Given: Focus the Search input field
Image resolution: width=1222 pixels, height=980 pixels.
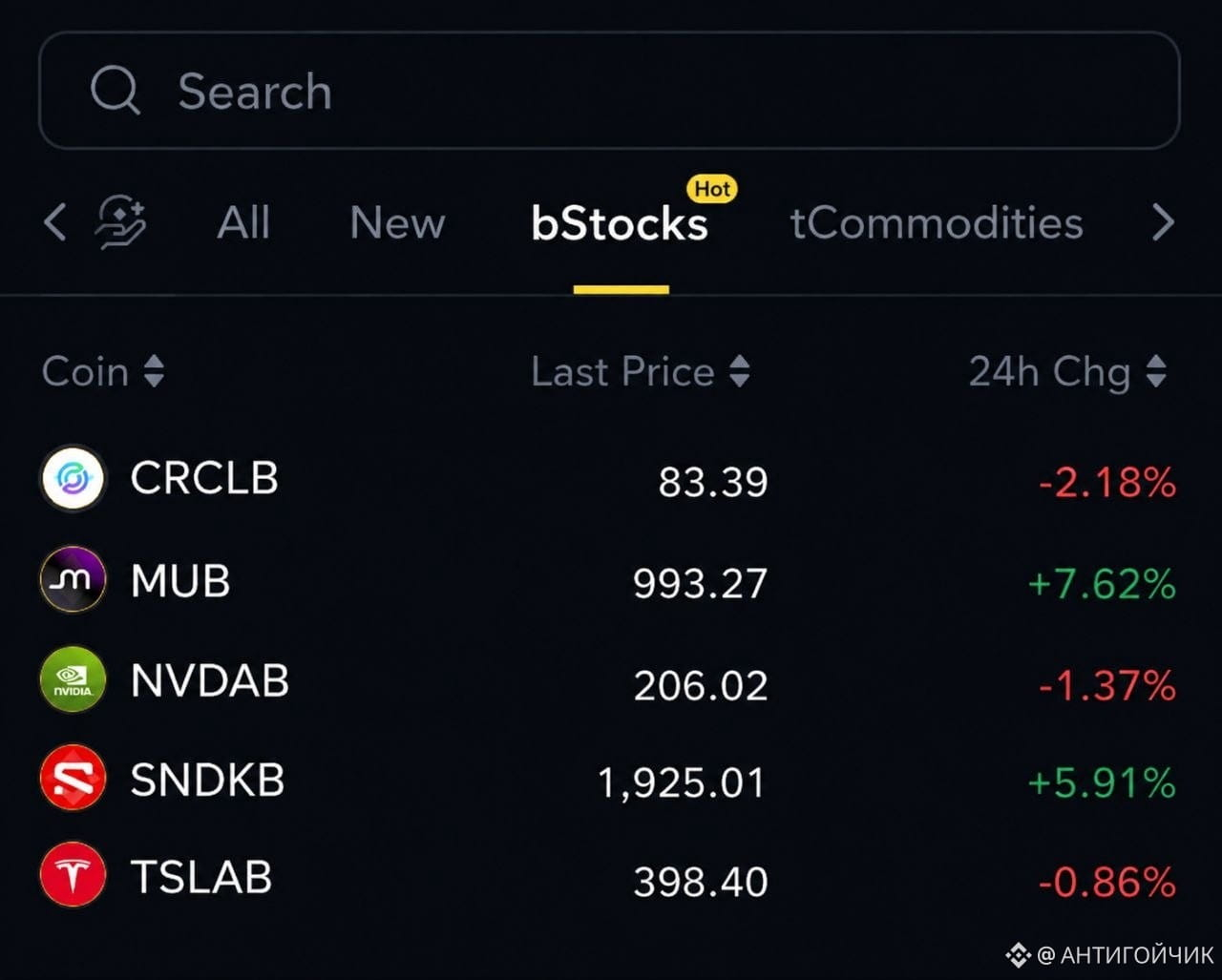Looking at the screenshot, I should 609,91.
